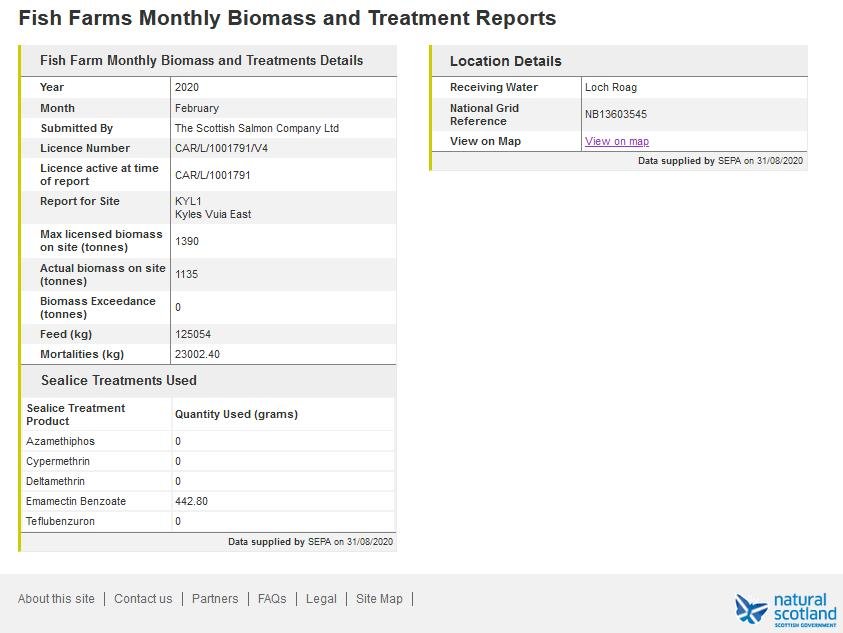Select the Loch Roag receiving water value

click(x=610, y=87)
